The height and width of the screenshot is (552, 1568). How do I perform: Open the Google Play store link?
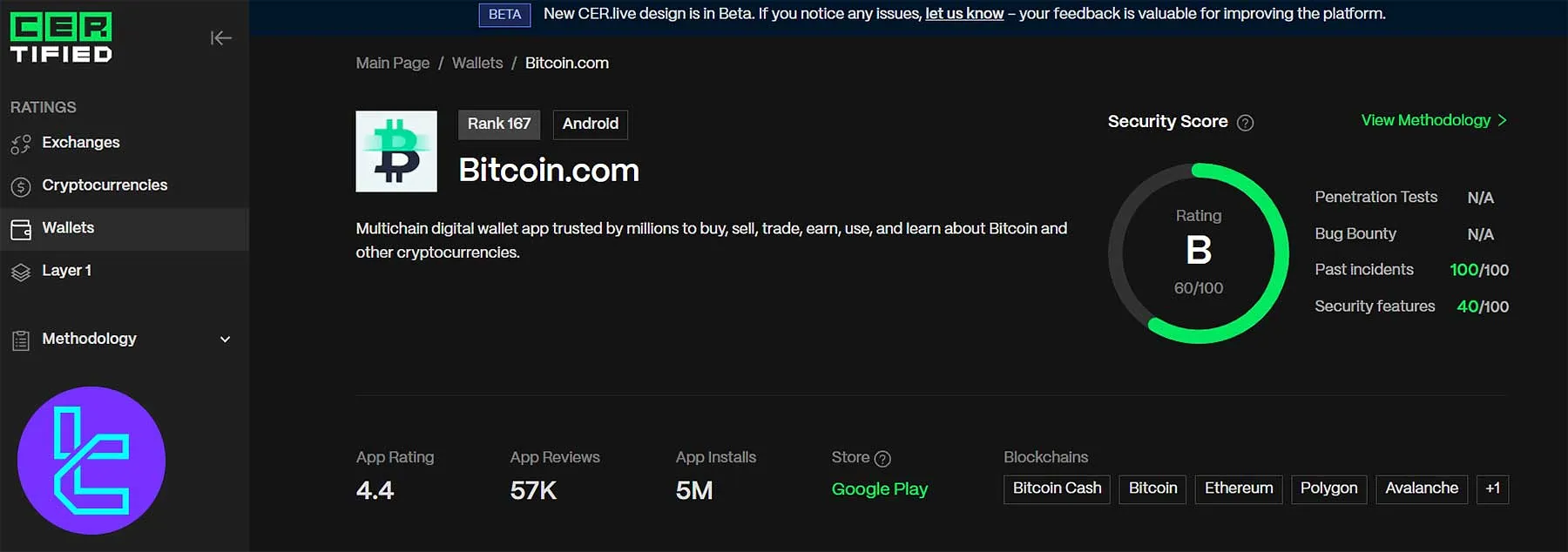click(879, 489)
